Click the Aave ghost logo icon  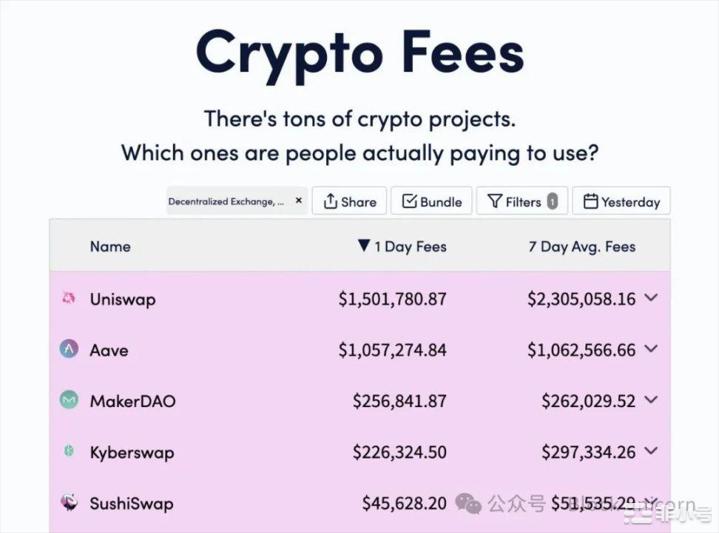(x=69, y=349)
